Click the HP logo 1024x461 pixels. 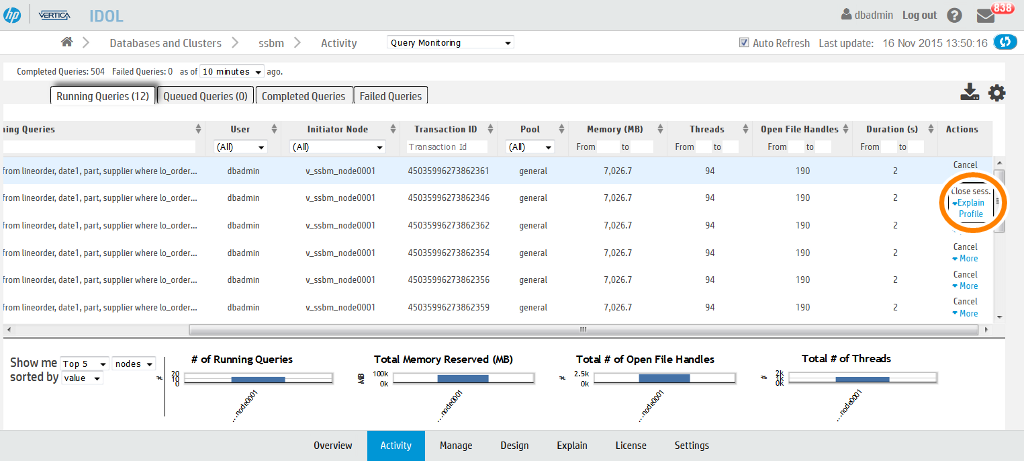tap(14, 15)
